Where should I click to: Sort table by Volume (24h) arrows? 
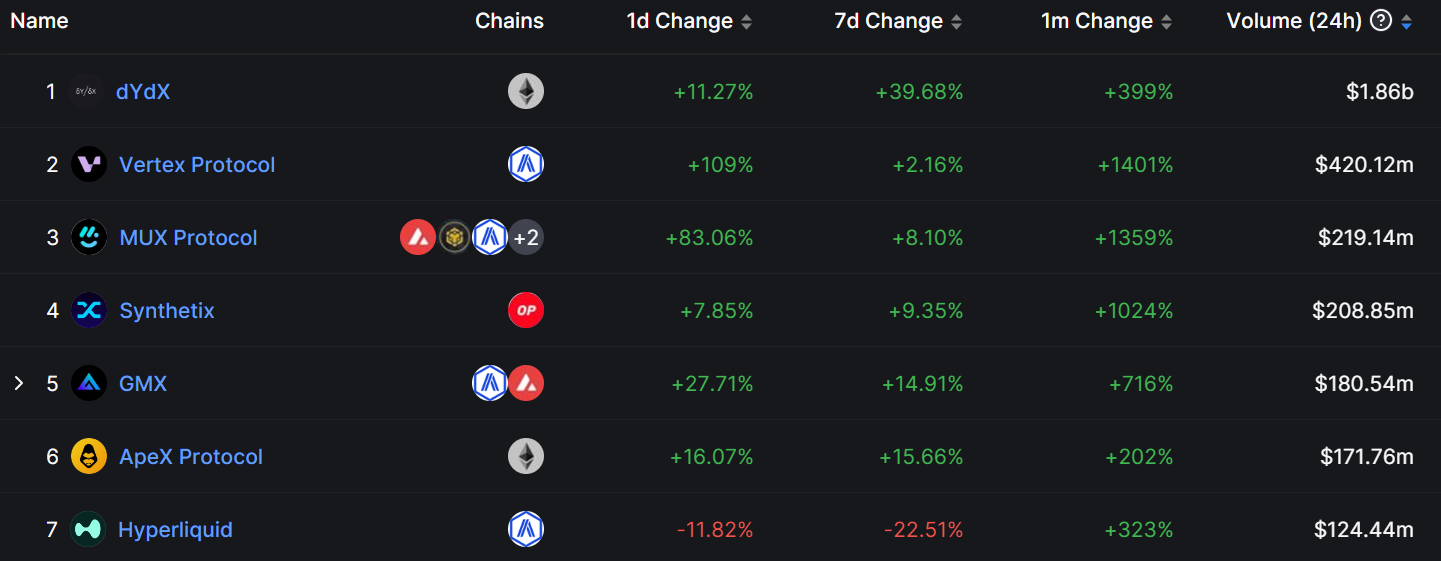point(1407,22)
